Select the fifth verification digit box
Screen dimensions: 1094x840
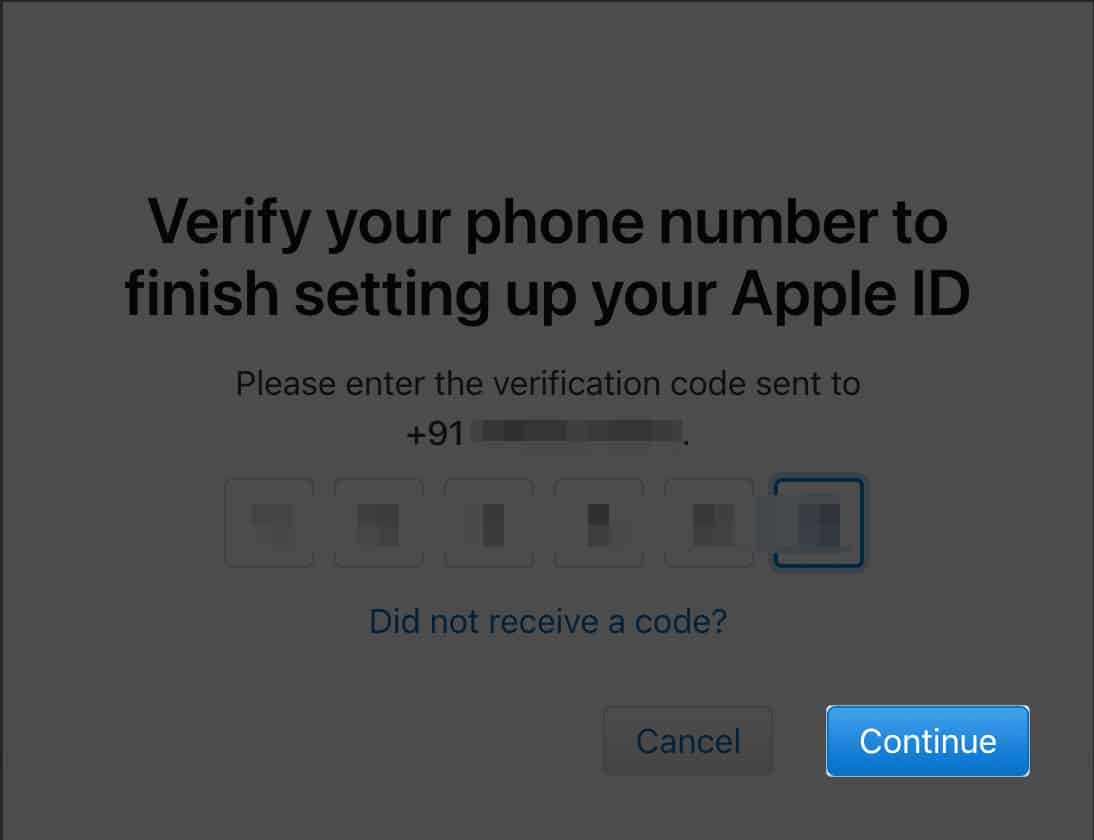click(x=709, y=522)
